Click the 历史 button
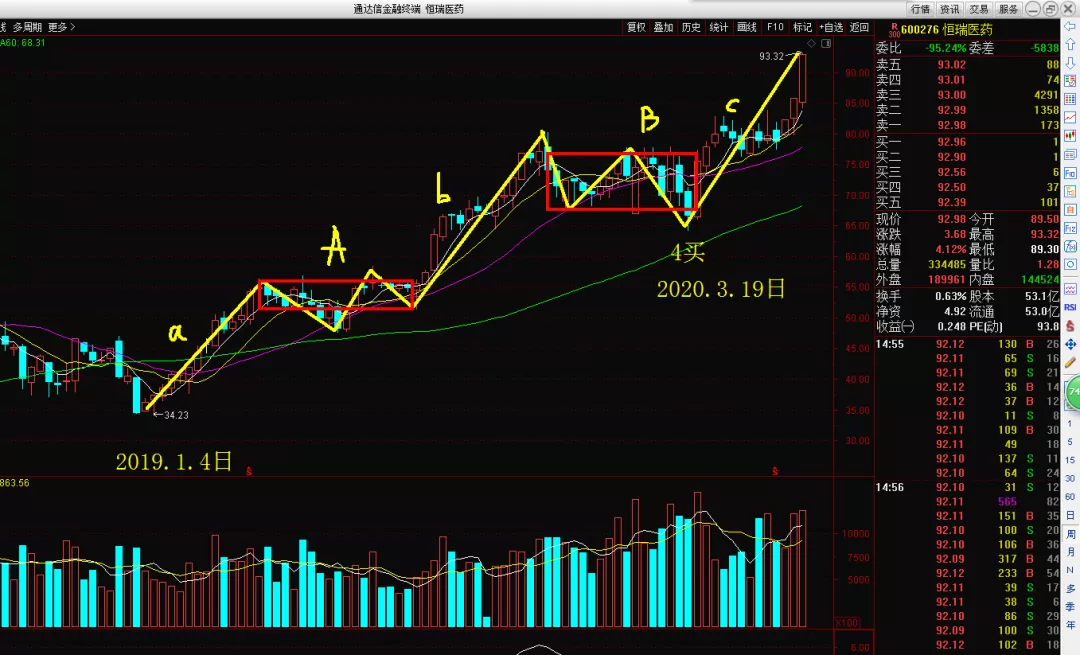This screenshot has width=1080, height=655. coord(691,27)
